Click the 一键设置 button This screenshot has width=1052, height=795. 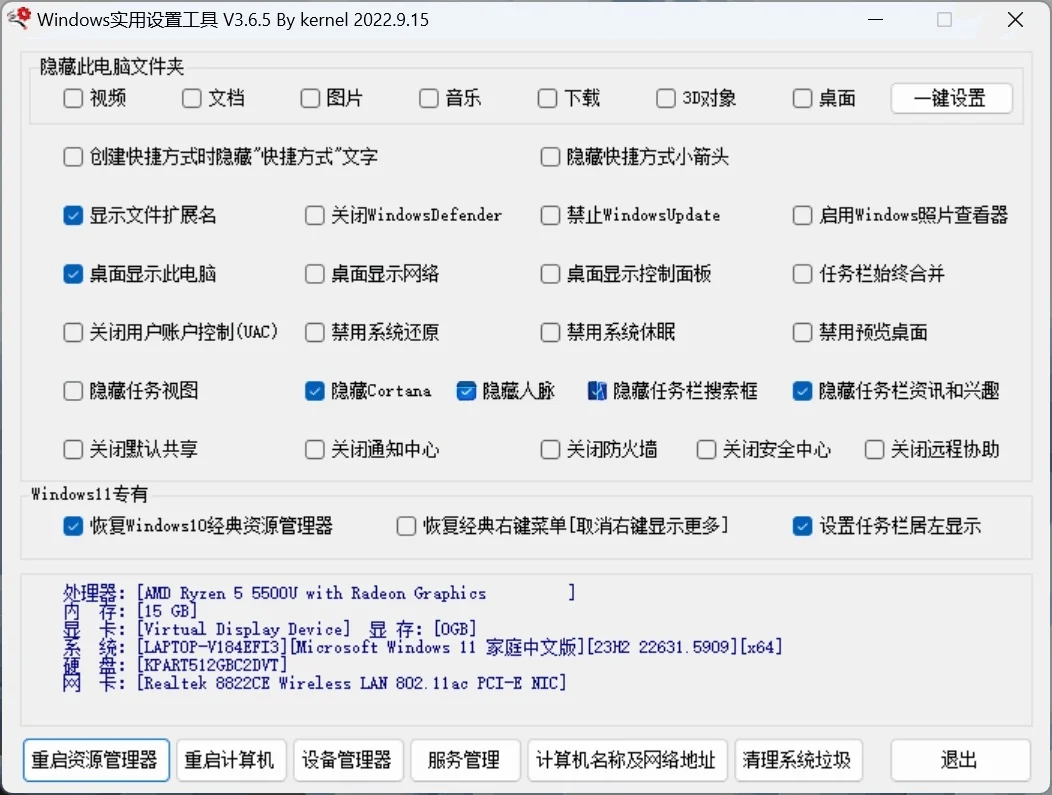[950, 98]
